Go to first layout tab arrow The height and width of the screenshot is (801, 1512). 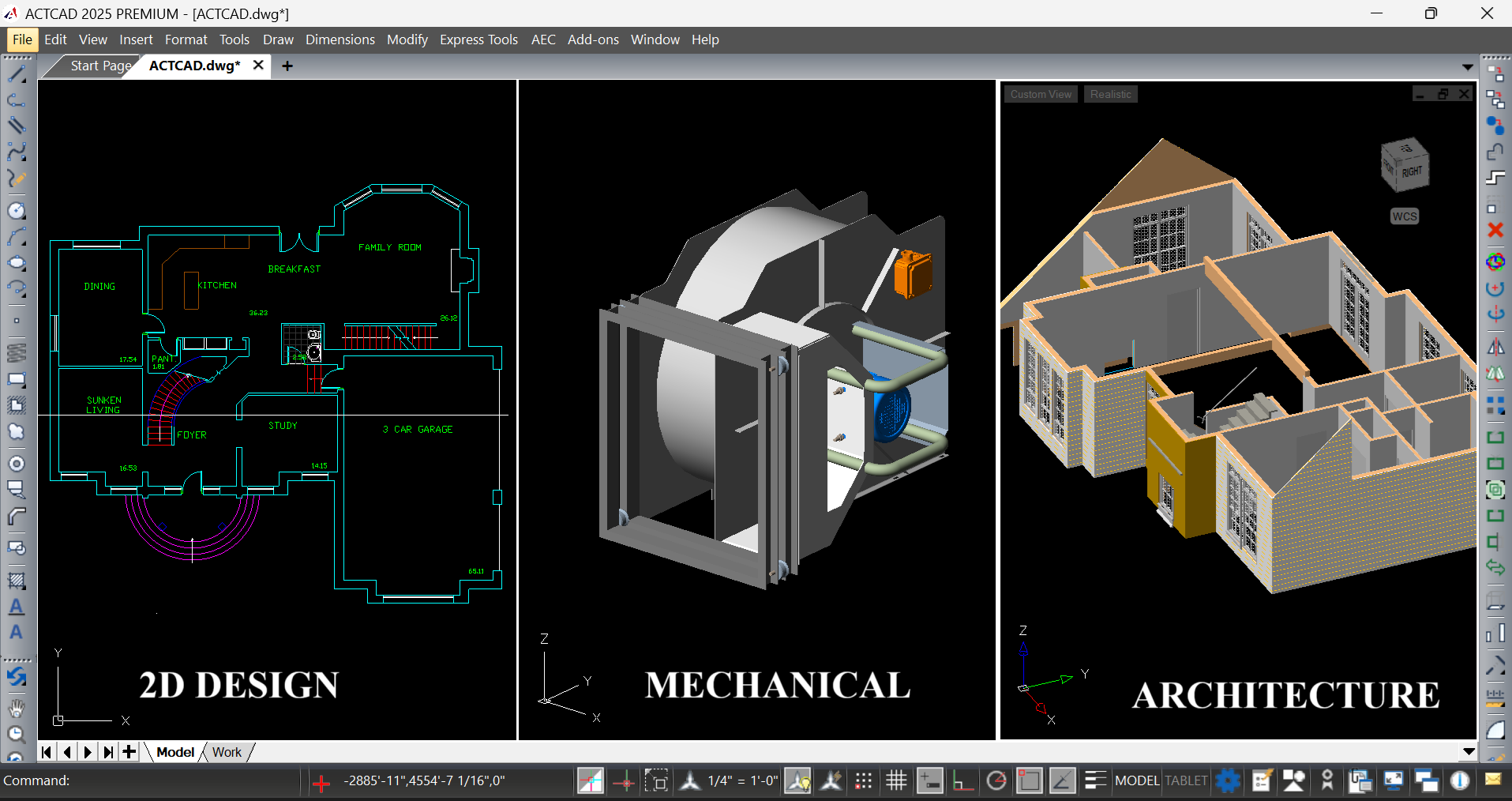[47, 752]
